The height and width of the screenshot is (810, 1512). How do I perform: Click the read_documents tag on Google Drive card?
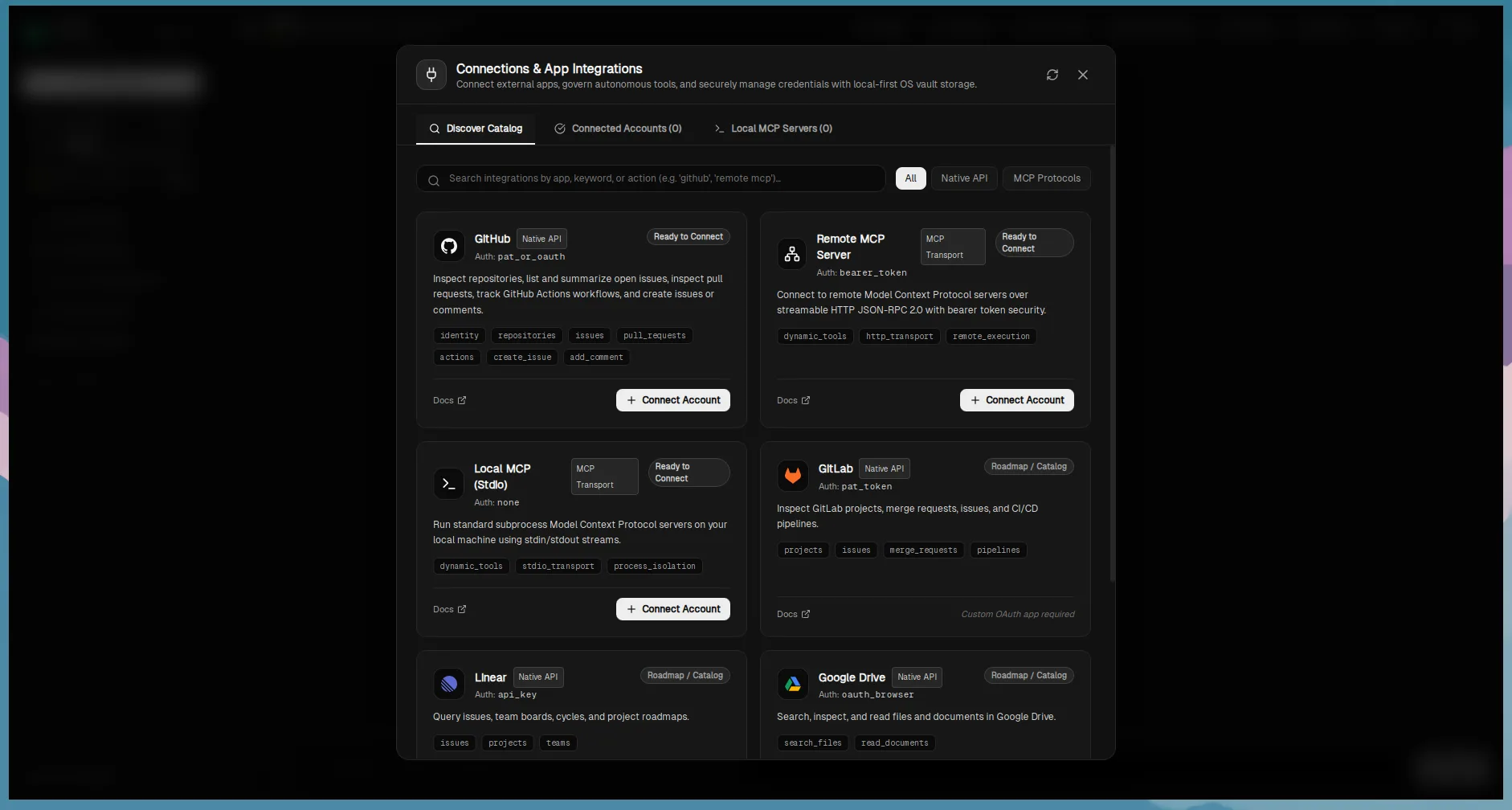(x=895, y=743)
